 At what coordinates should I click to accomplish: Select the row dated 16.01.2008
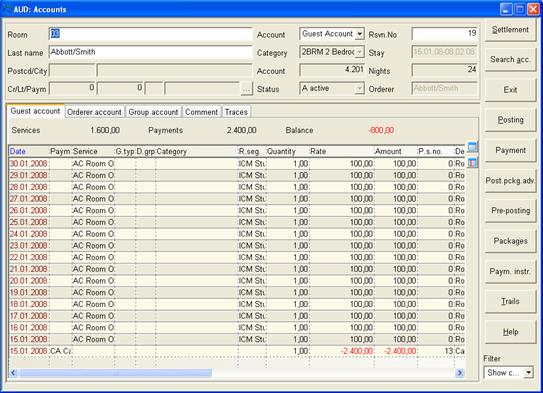237,328
